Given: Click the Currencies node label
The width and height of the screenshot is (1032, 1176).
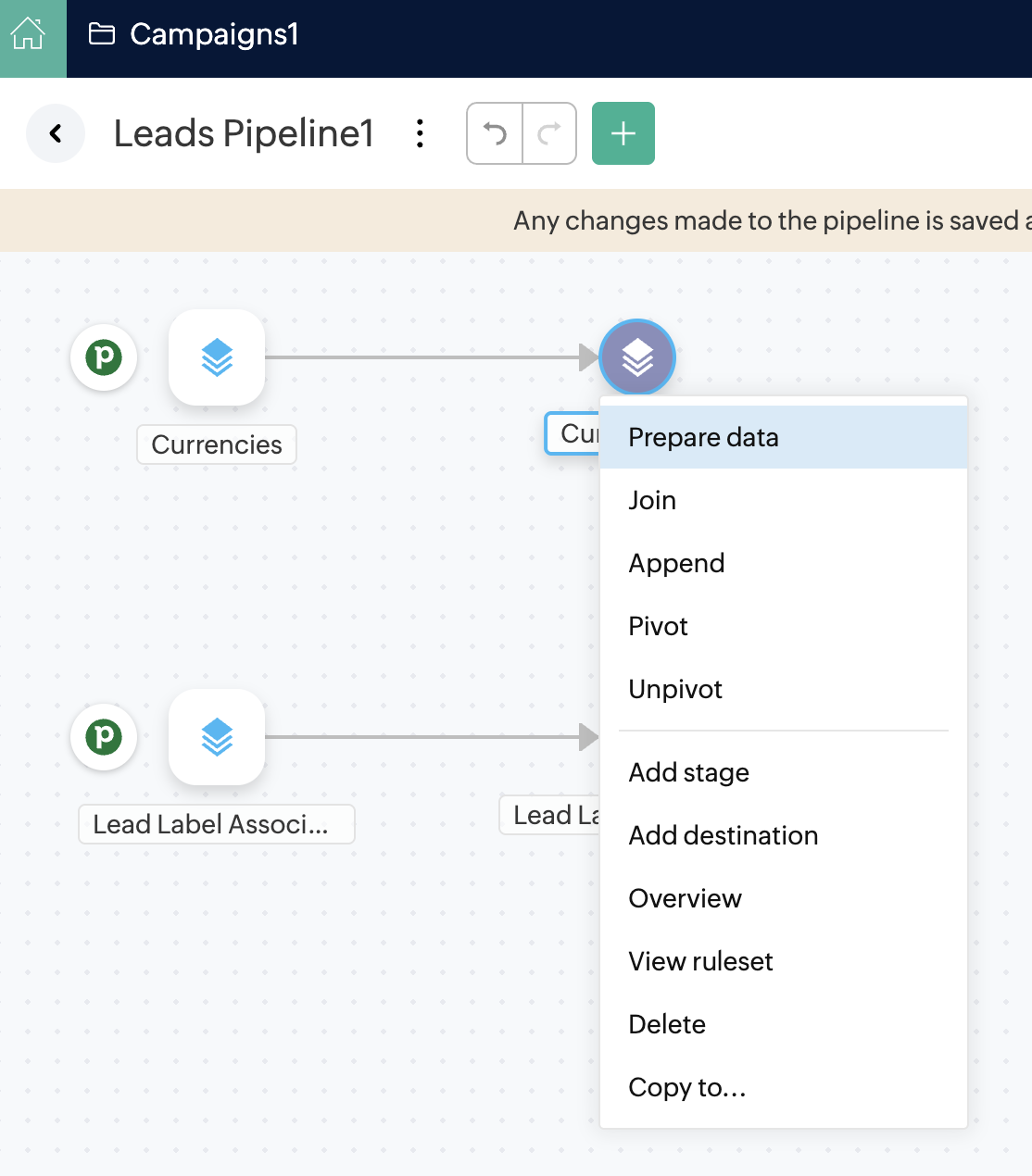Looking at the screenshot, I should pos(217,444).
